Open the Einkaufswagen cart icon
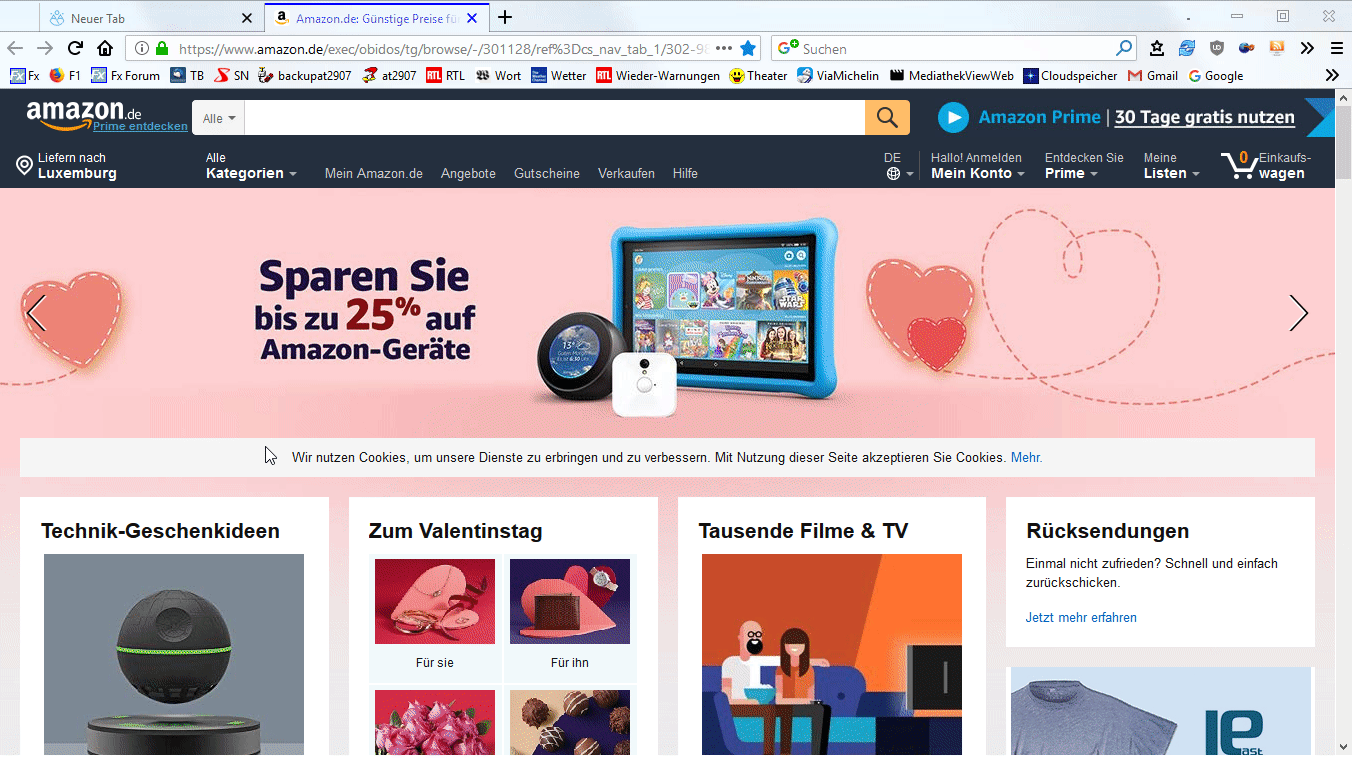The height and width of the screenshot is (774, 1352). click(1240, 165)
